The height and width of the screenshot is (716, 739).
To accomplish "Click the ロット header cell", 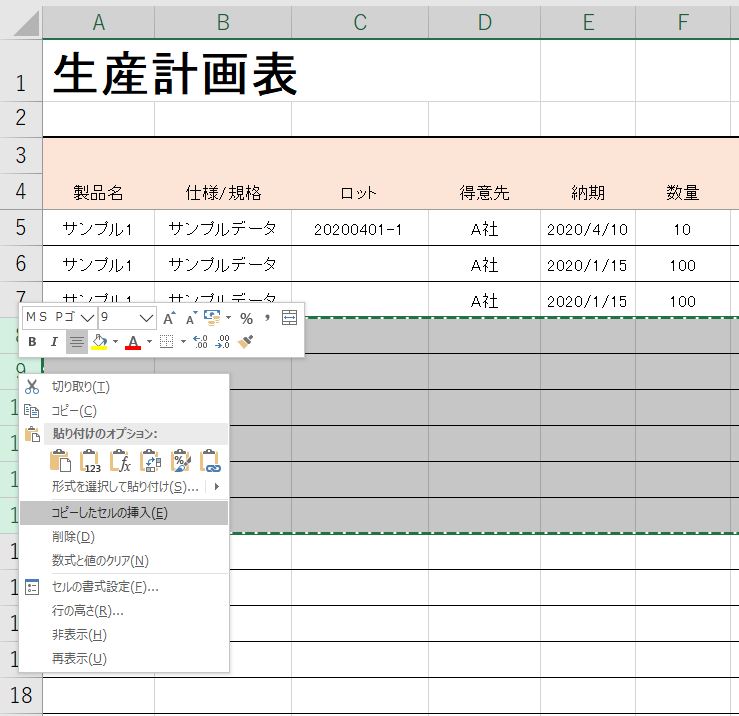I will click(360, 192).
